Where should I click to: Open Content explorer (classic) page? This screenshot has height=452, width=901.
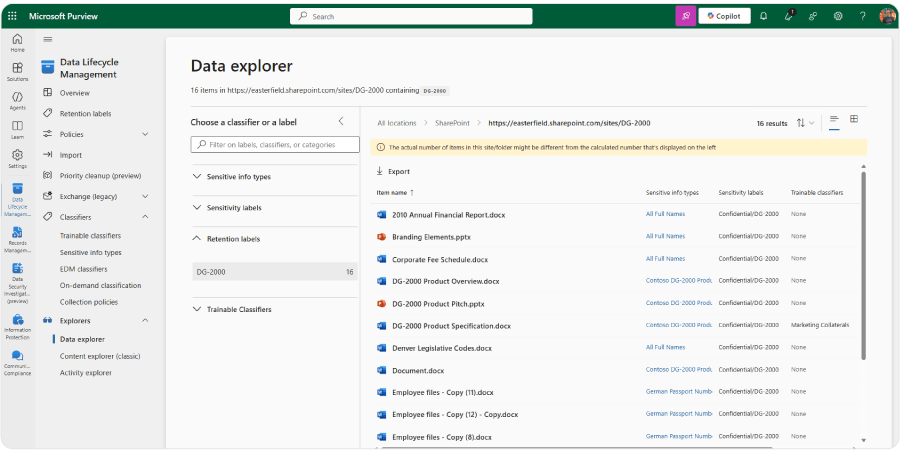[100, 356]
